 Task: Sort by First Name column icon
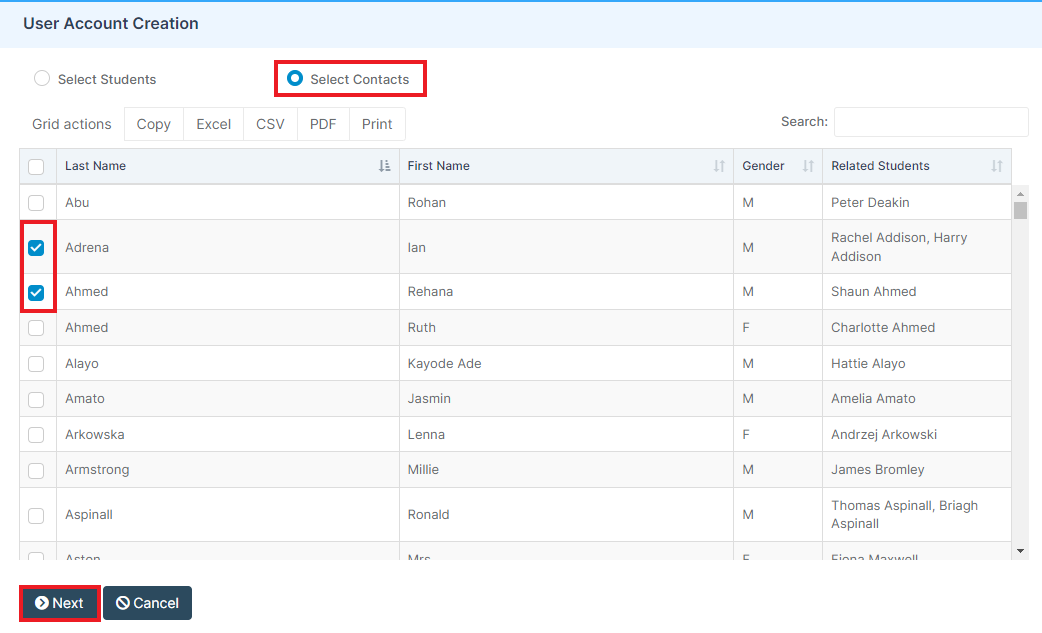[719, 166]
